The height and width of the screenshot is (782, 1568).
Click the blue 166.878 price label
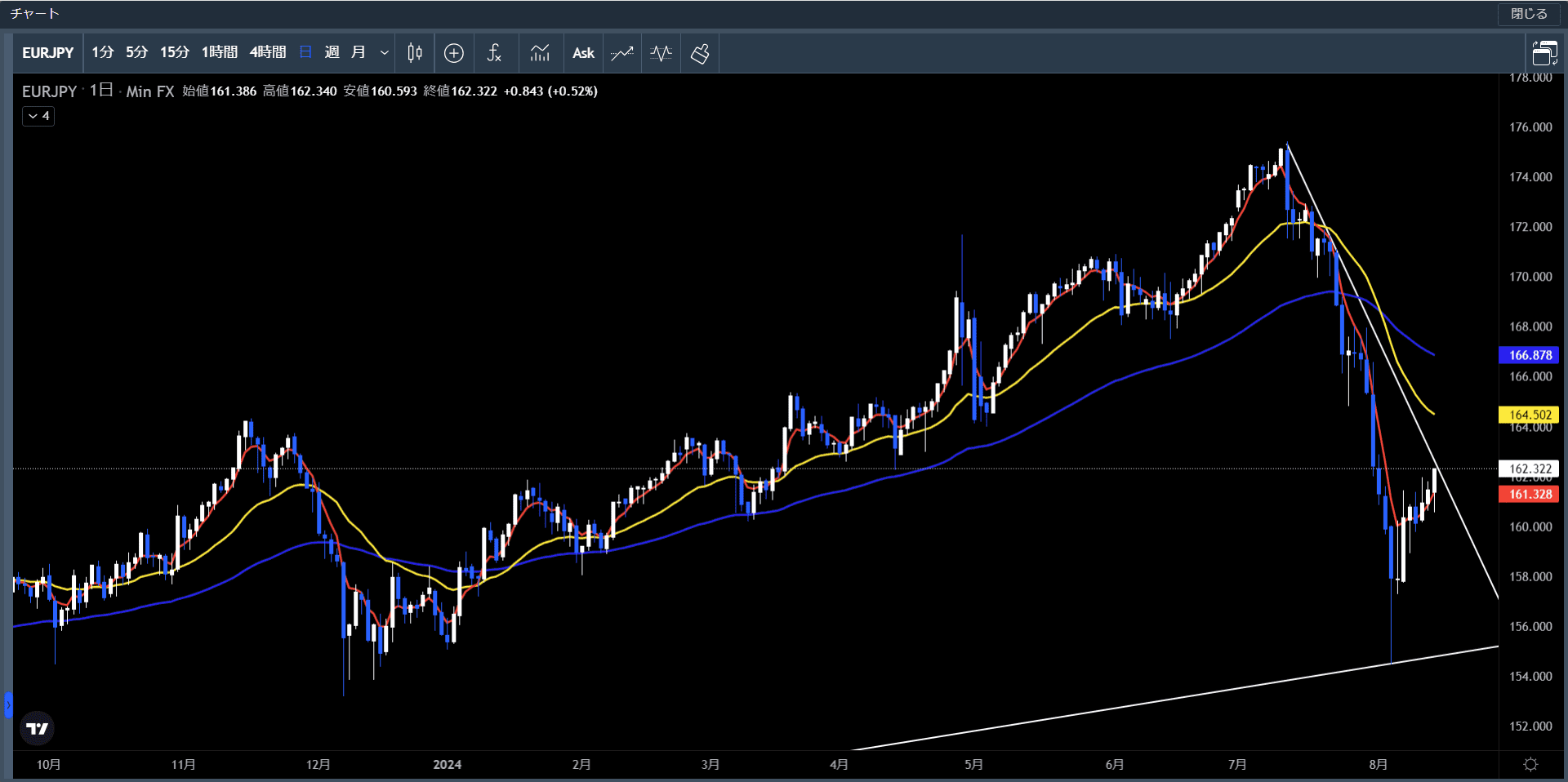click(1530, 355)
